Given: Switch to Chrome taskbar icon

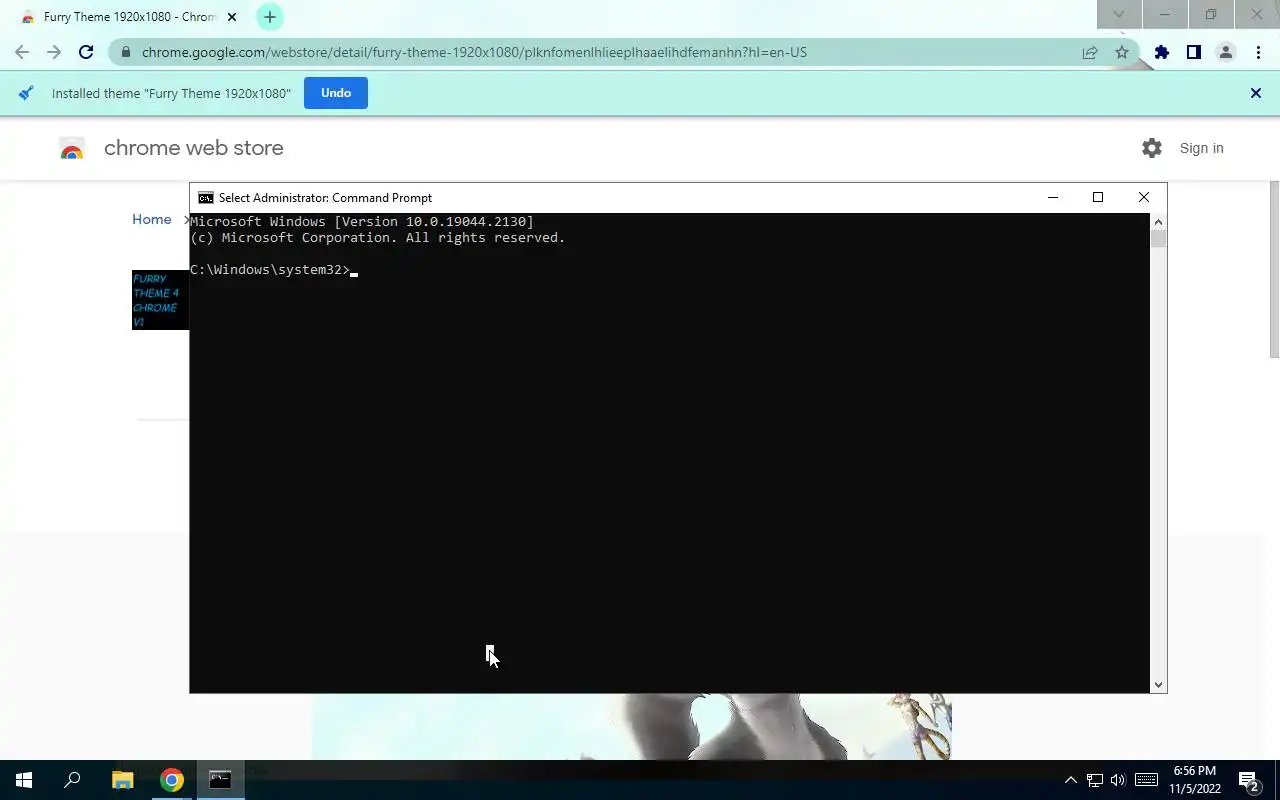Looking at the screenshot, I should click(x=172, y=780).
